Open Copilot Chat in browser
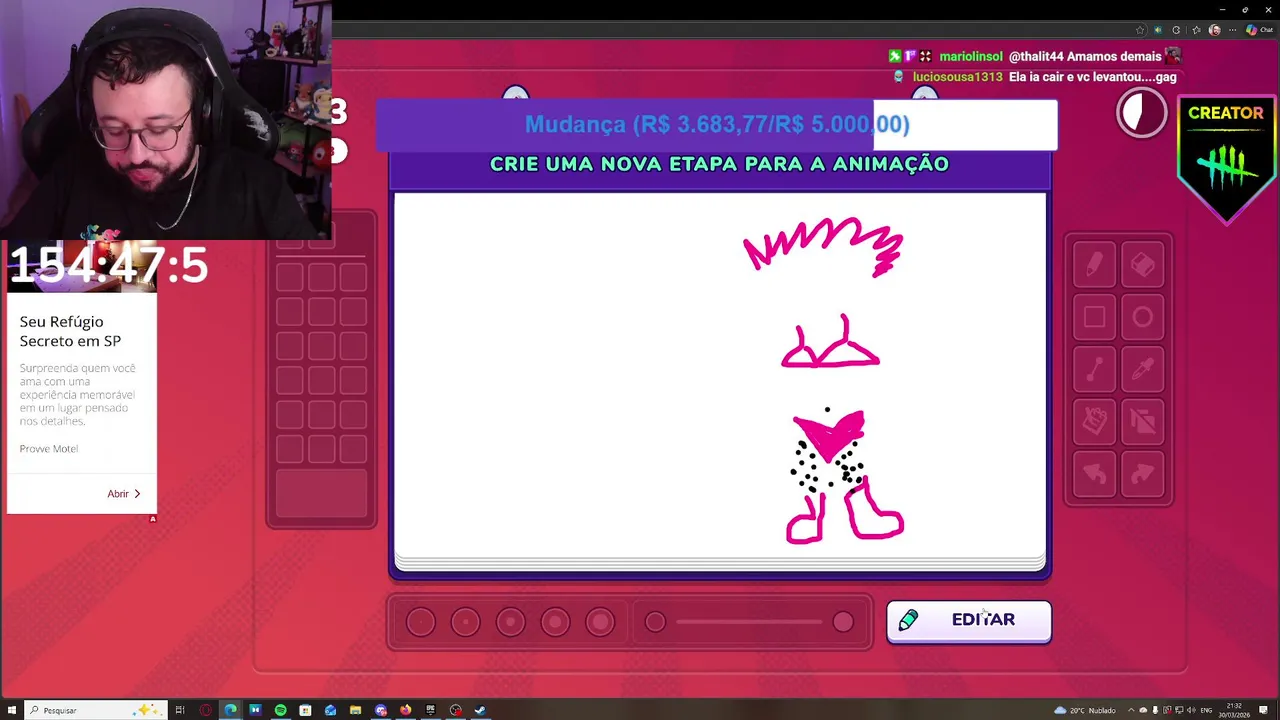The image size is (1280, 720). click(1259, 30)
